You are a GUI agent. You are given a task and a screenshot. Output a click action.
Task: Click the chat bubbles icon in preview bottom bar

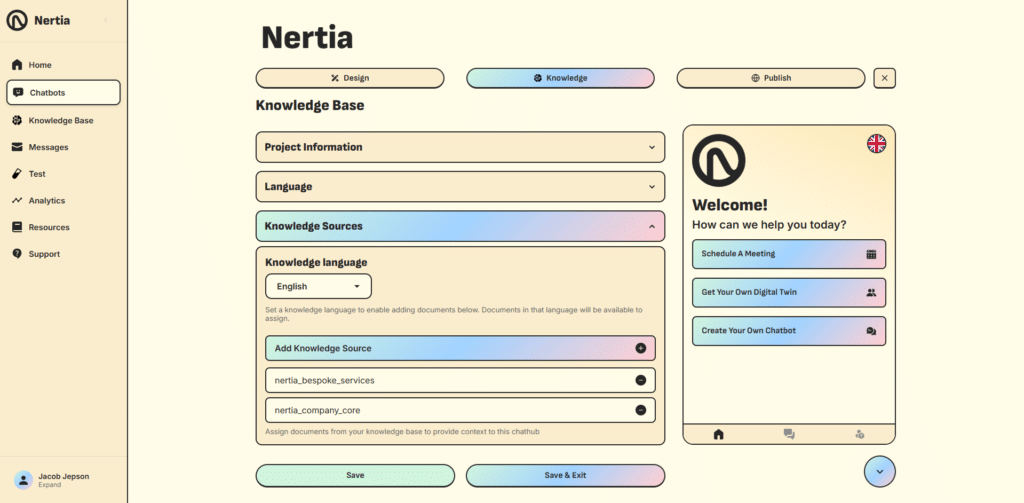789,434
